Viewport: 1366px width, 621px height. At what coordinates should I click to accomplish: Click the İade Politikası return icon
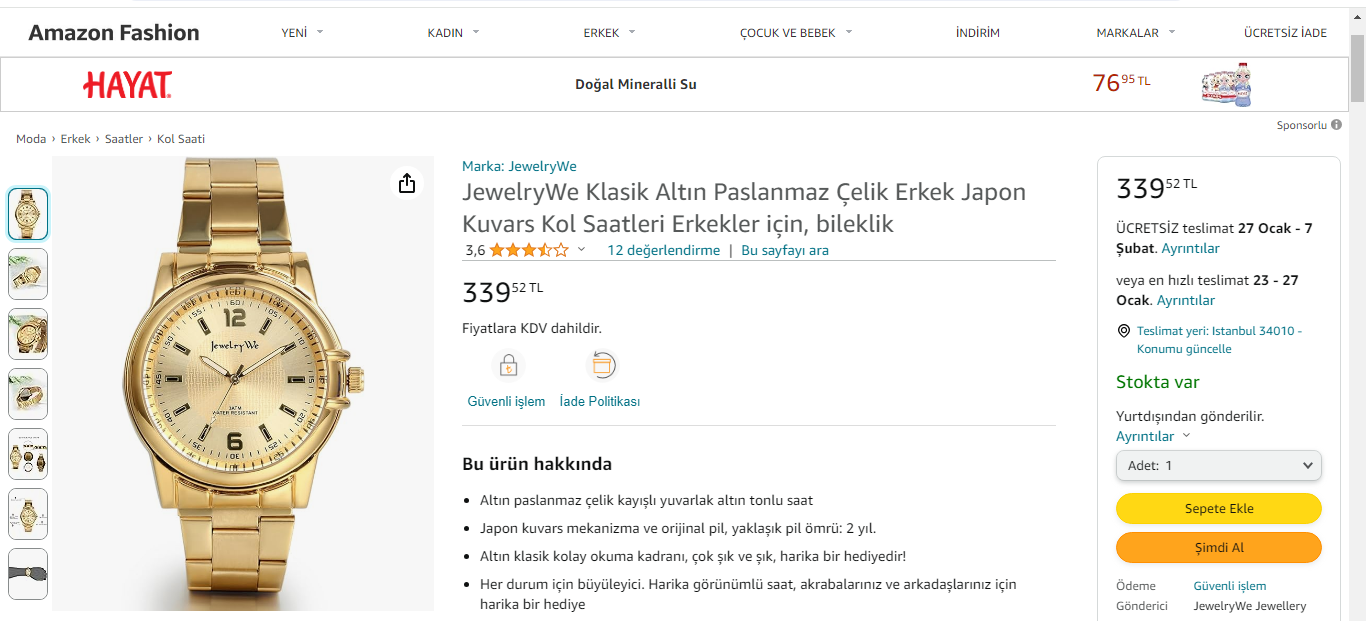pos(601,366)
